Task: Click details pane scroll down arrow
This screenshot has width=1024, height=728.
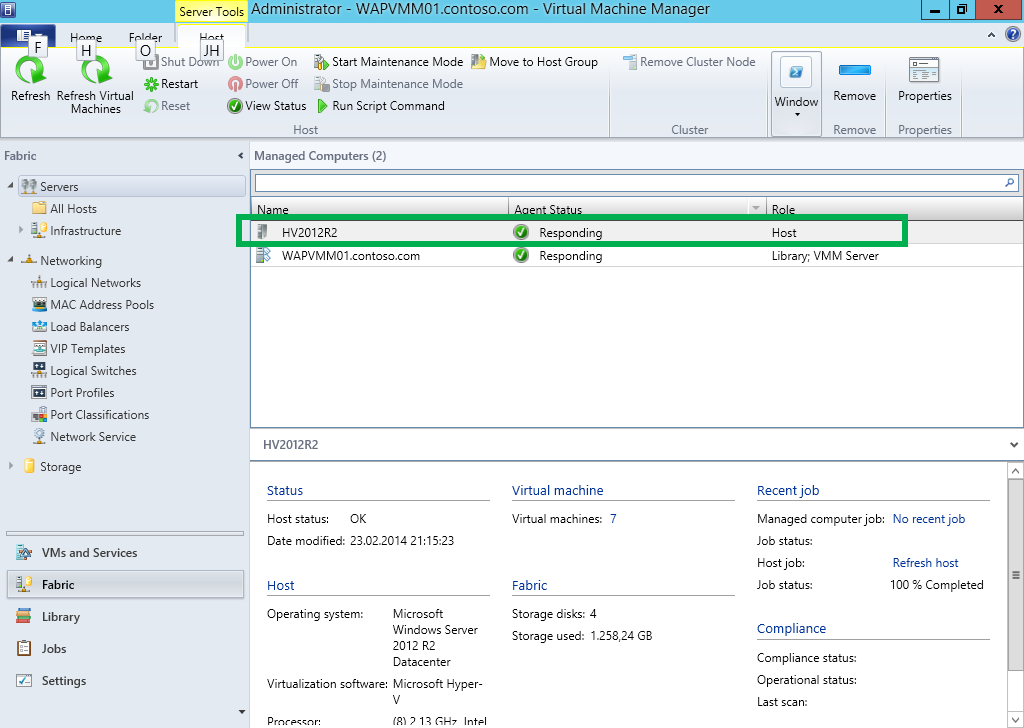Action: (1016, 720)
